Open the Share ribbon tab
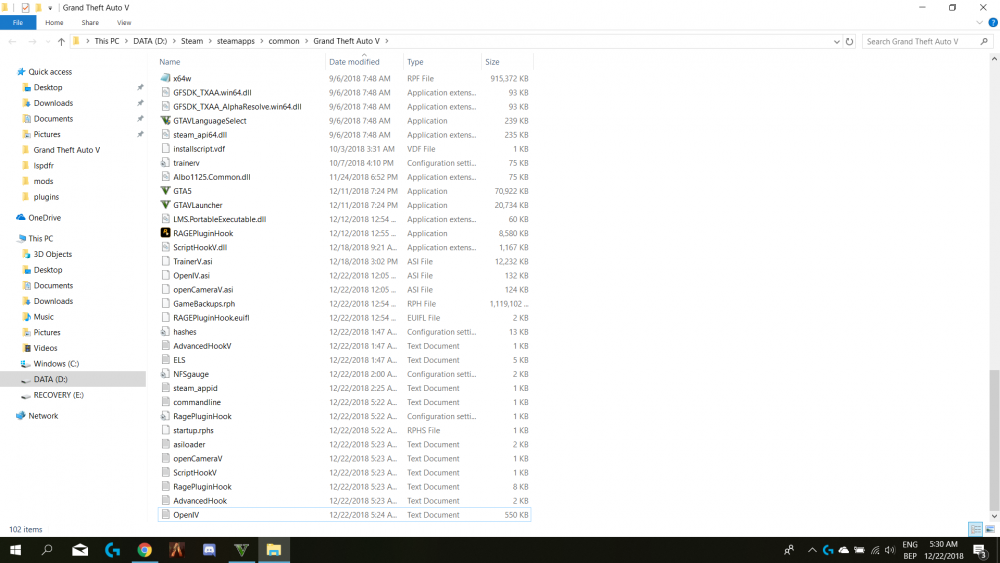This screenshot has width=1000, height=563. click(x=90, y=22)
